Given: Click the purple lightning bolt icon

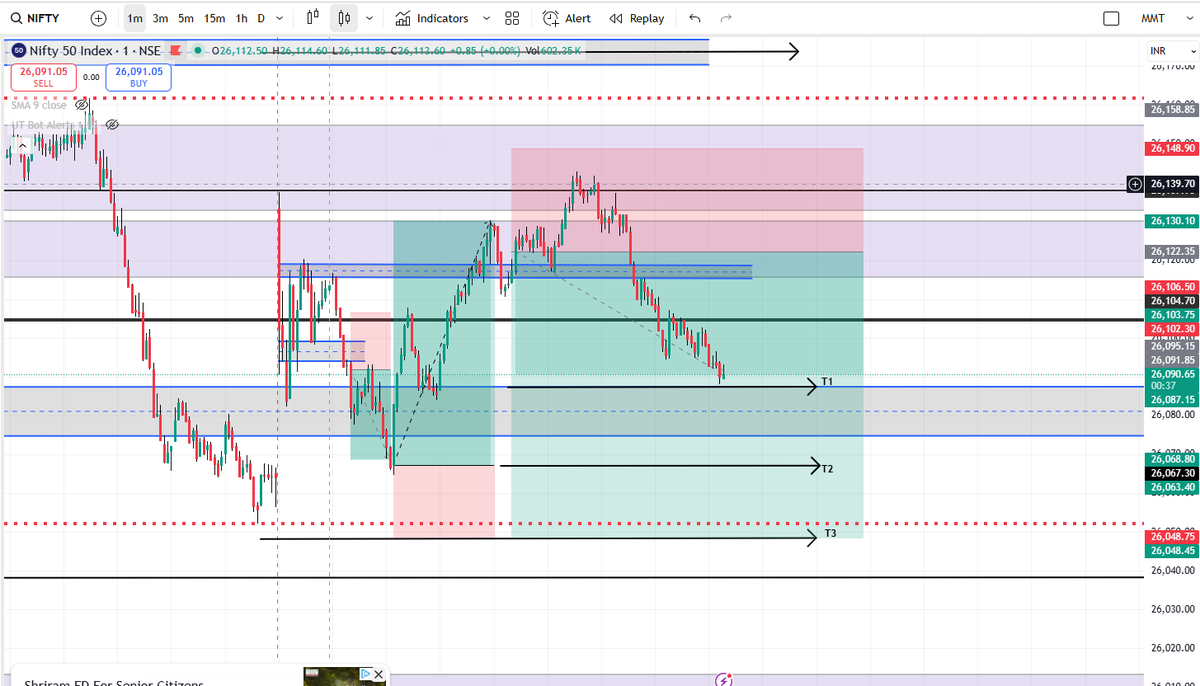Looking at the screenshot, I should coord(724,679).
